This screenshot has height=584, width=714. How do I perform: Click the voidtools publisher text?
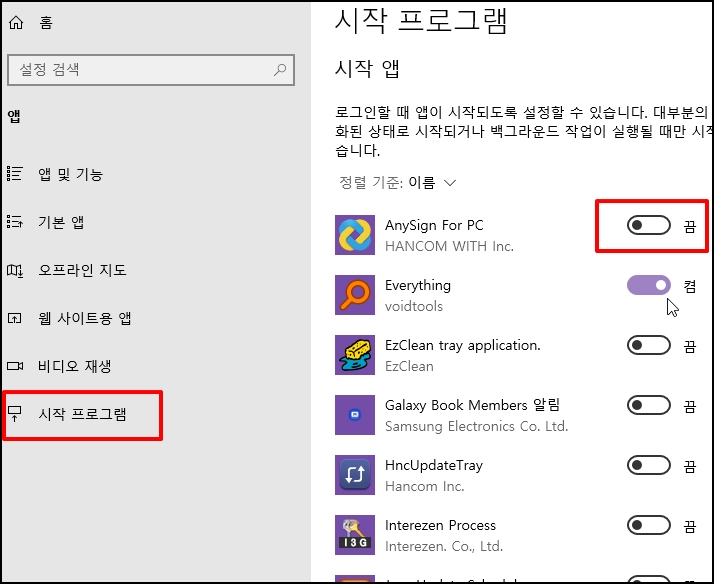[x=414, y=306]
